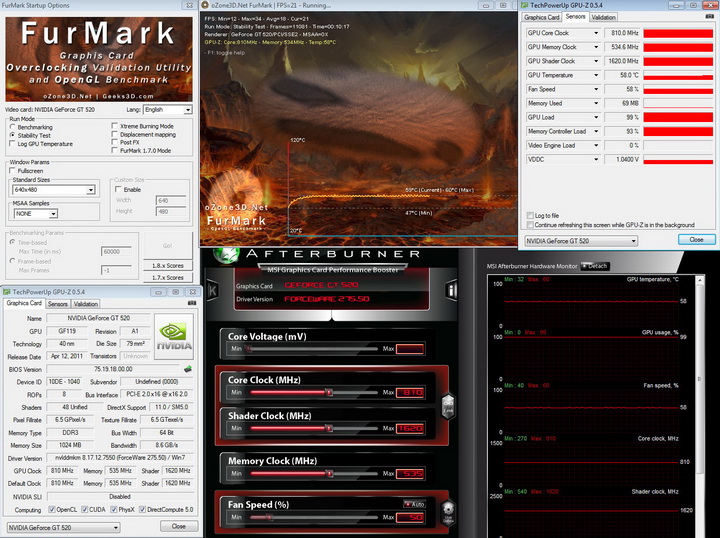Viewport: 720px width, 538px height.
Task: Check FurMark 1.7.0 Mode
Action: pos(115,150)
